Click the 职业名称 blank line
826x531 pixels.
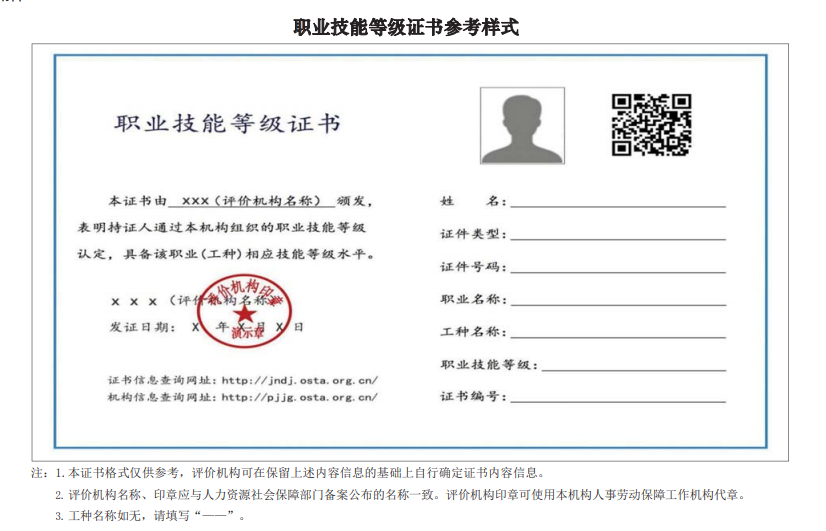(x=618, y=304)
